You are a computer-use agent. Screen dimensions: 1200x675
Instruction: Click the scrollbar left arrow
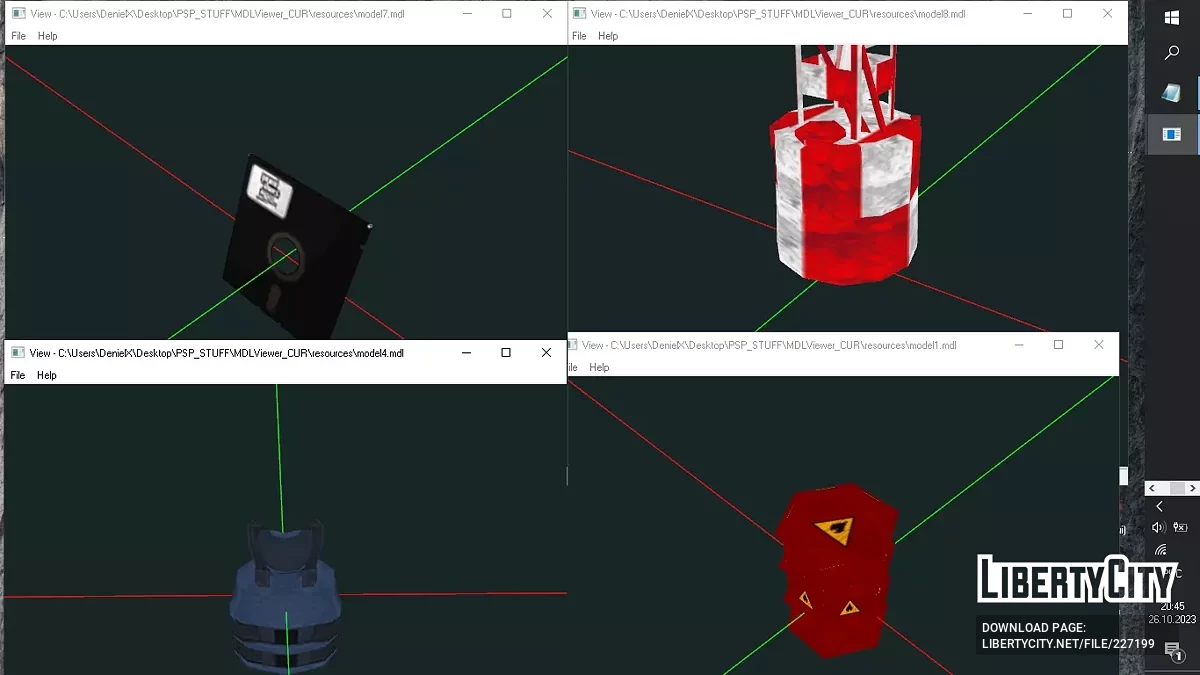point(1153,488)
